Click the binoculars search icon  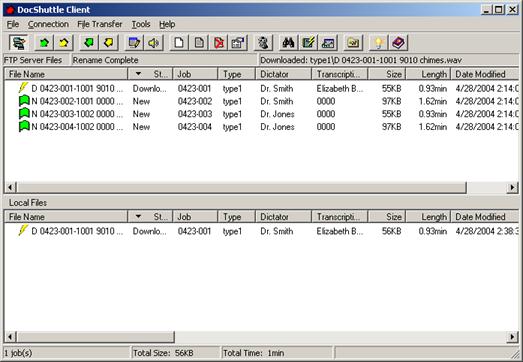[288, 43]
